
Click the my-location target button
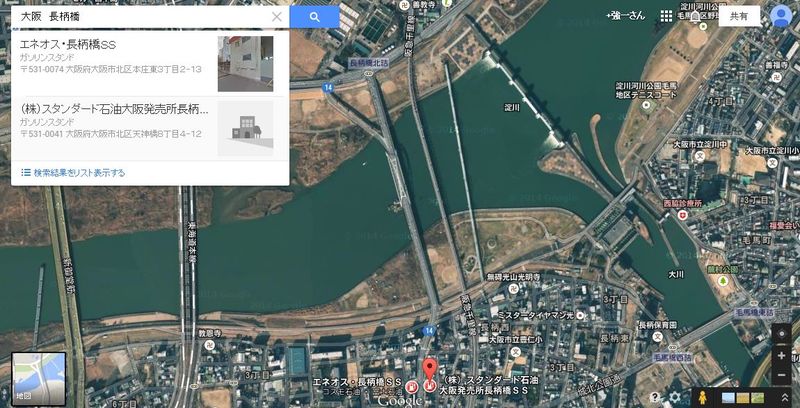tap(781, 335)
